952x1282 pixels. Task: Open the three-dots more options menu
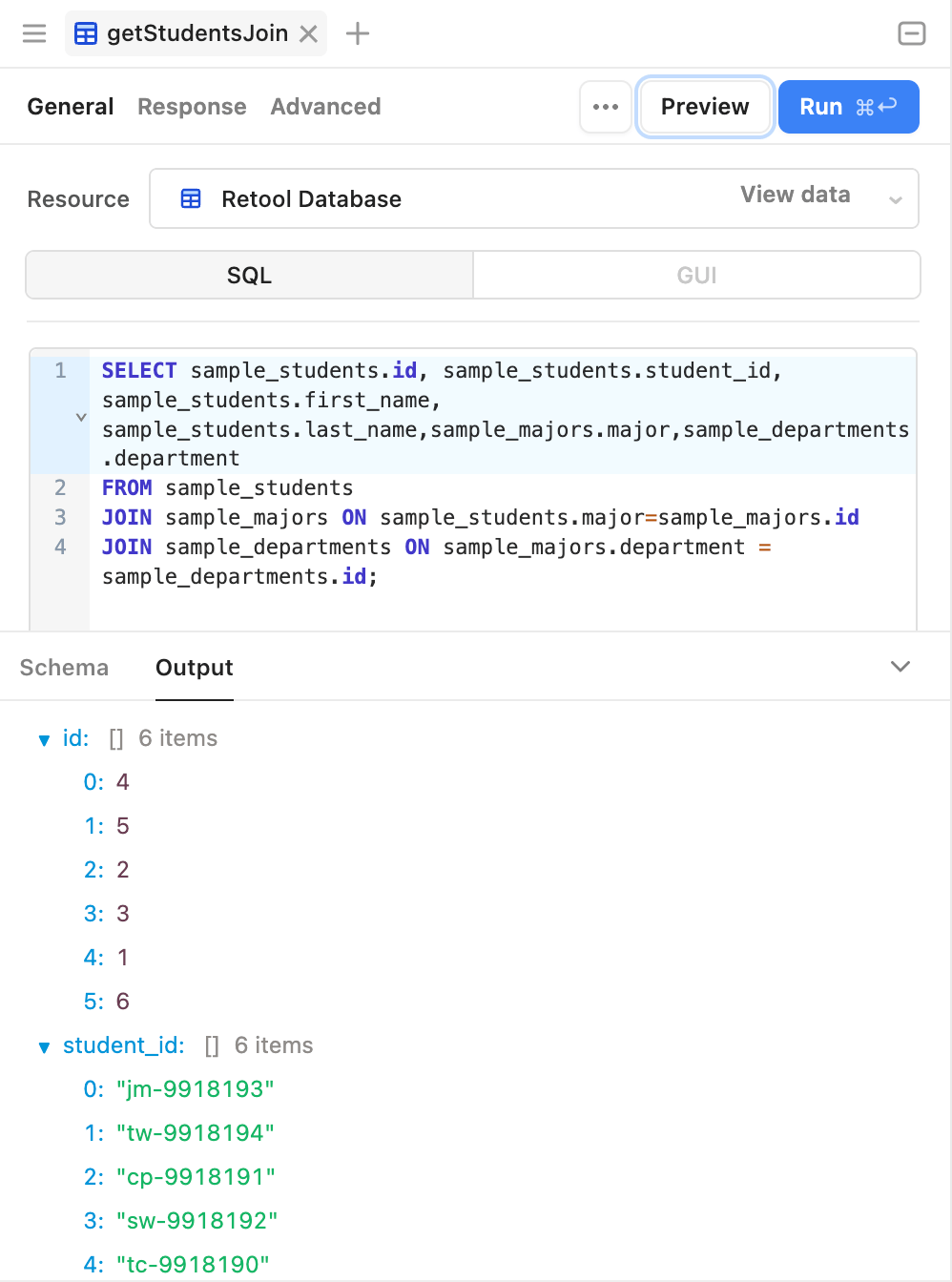click(x=606, y=107)
